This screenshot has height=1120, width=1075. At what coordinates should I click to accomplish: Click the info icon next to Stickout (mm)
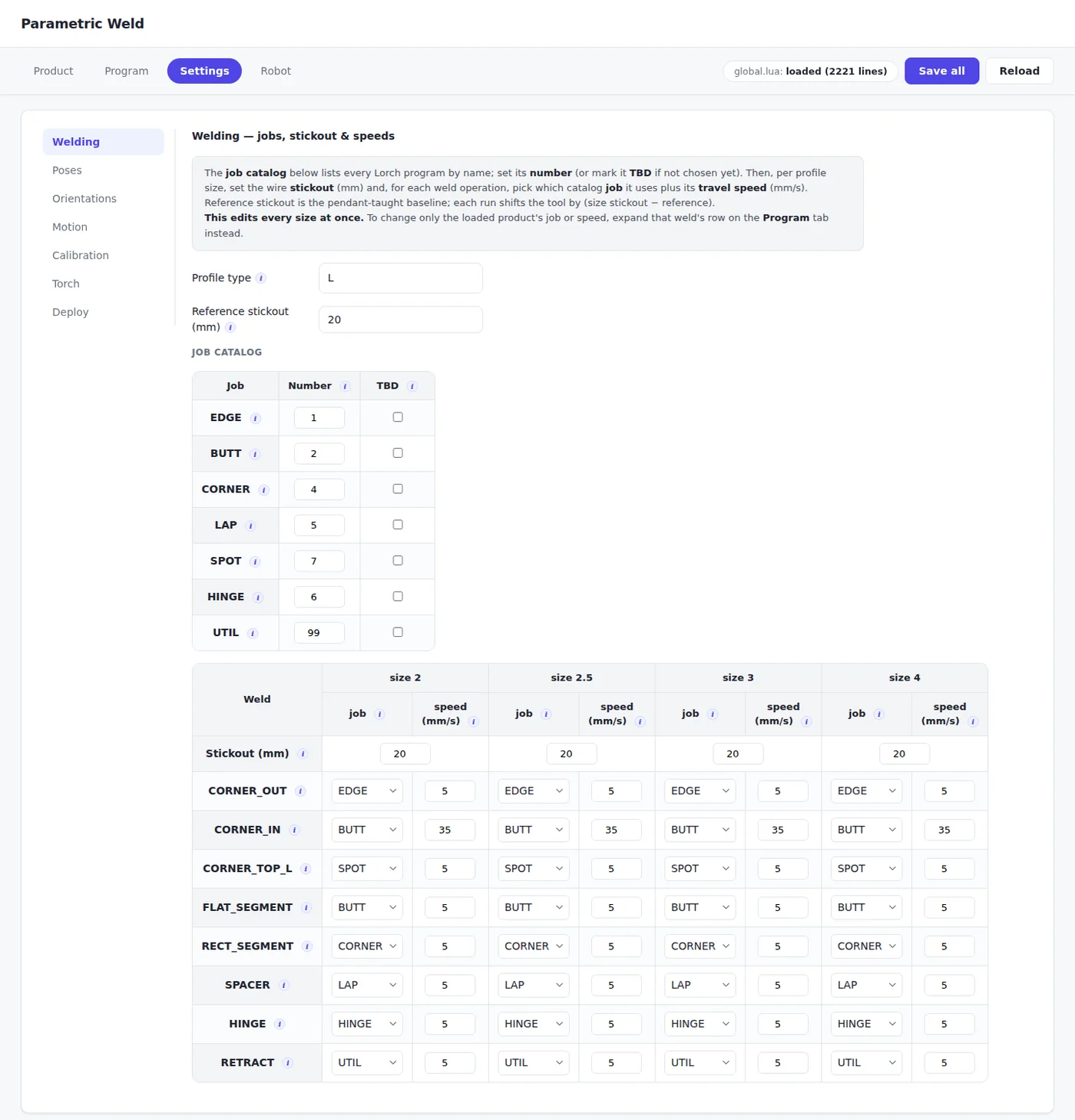point(303,754)
